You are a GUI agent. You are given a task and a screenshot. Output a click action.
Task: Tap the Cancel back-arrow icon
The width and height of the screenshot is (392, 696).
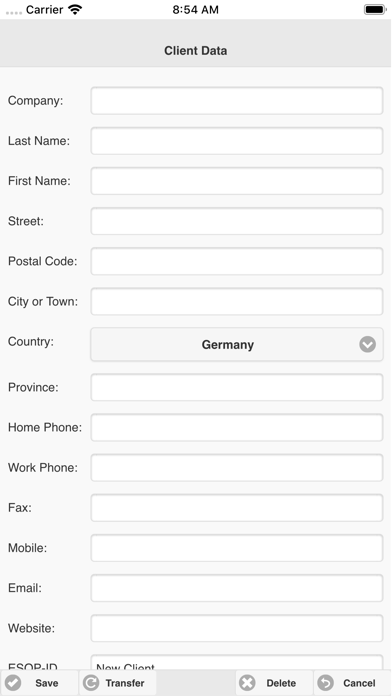point(325,683)
